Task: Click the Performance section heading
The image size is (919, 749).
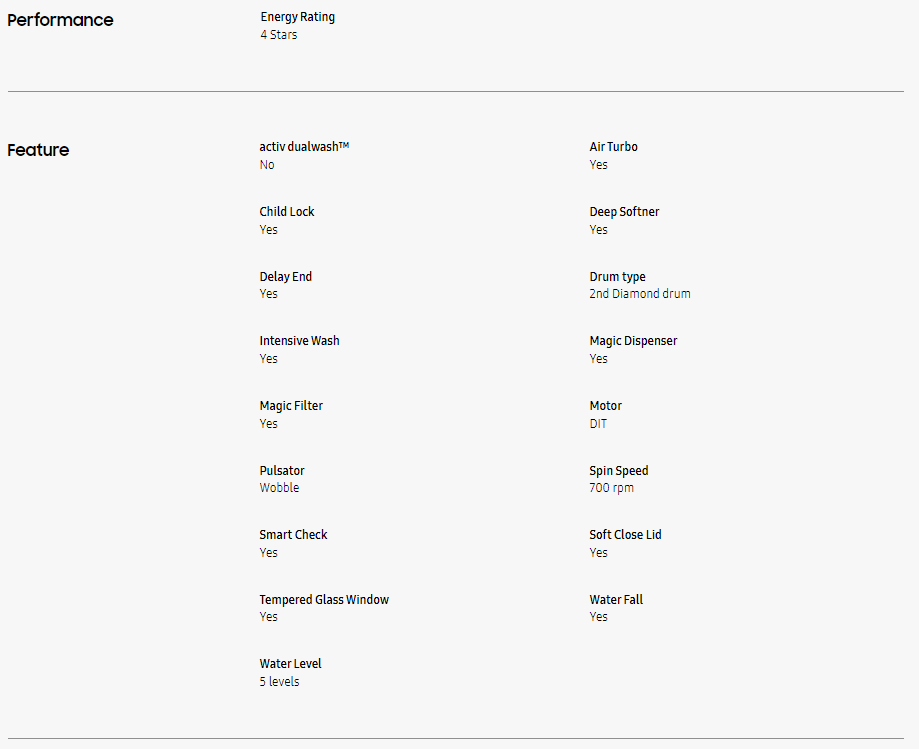Action: [x=60, y=20]
